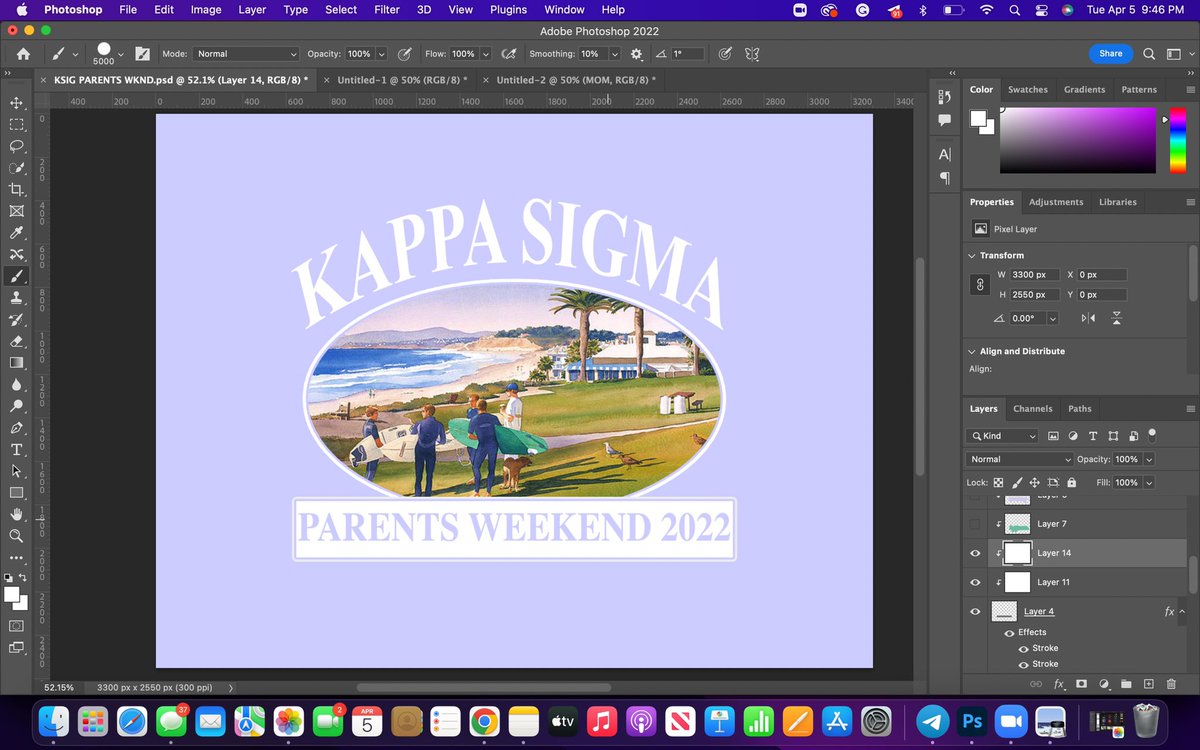
Task: Toggle pressure for opacity
Action: pos(404,54)
